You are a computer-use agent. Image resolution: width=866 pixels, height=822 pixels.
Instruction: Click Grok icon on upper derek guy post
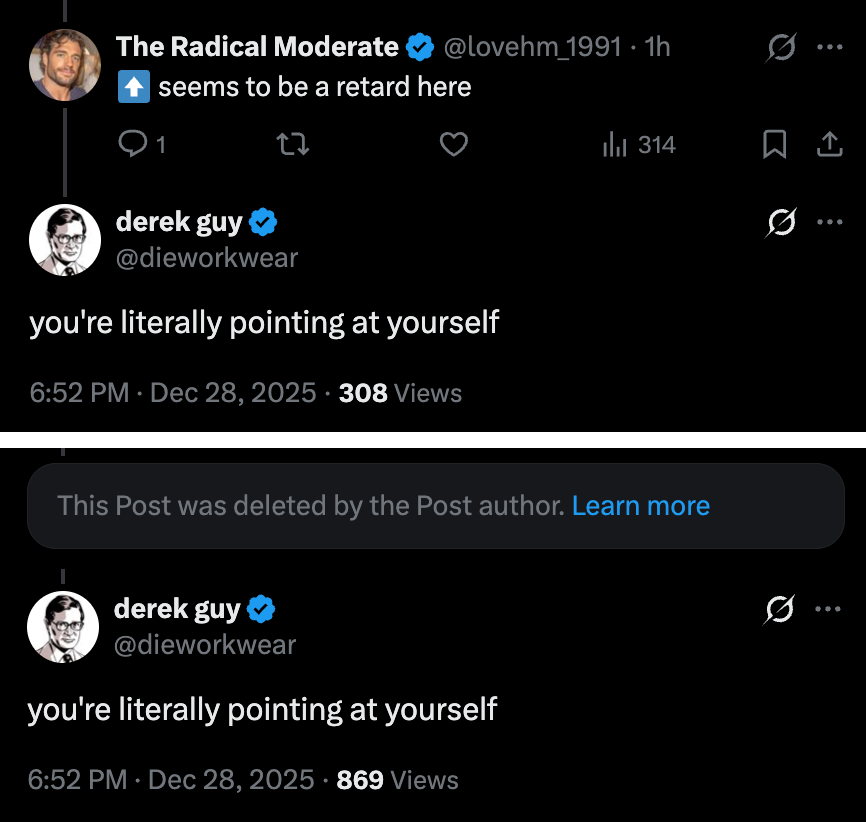[x=781, y=223]
